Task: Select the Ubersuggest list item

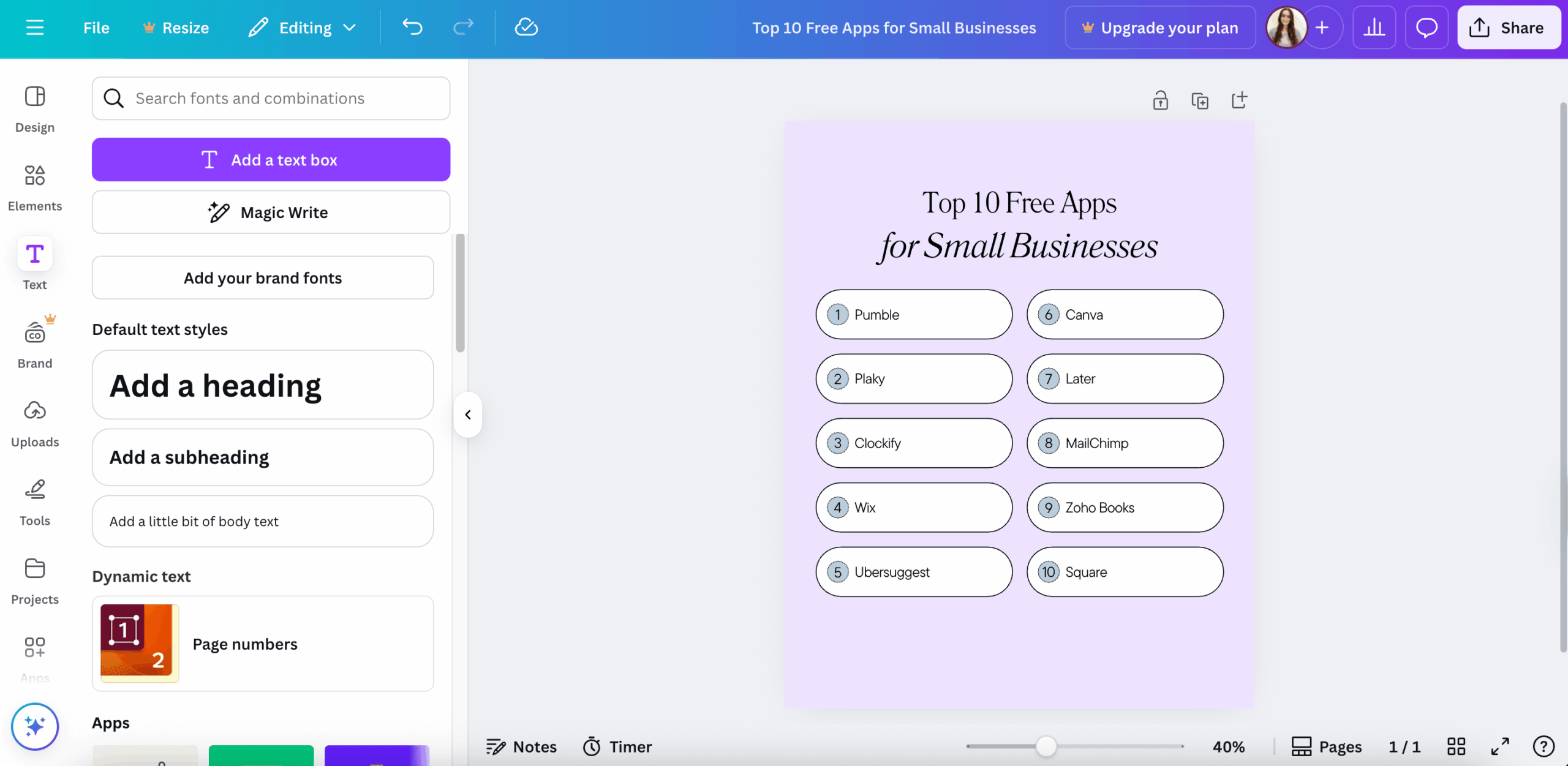Action: point(914,572)
